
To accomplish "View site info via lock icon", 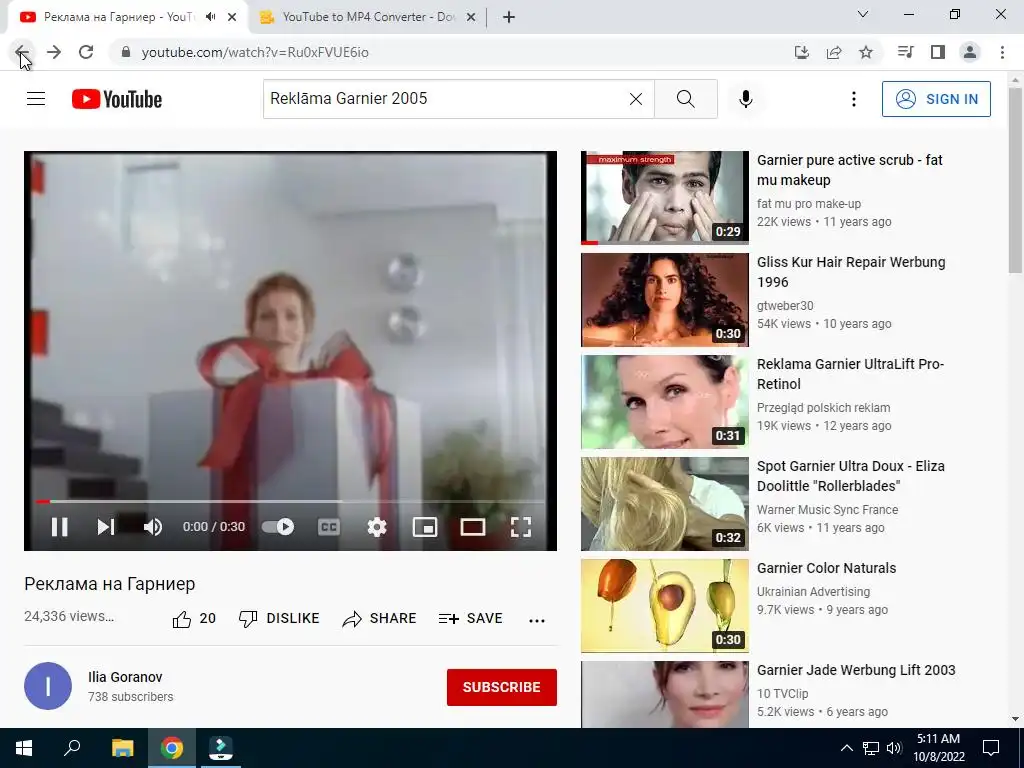I will [x=126, y=52].
